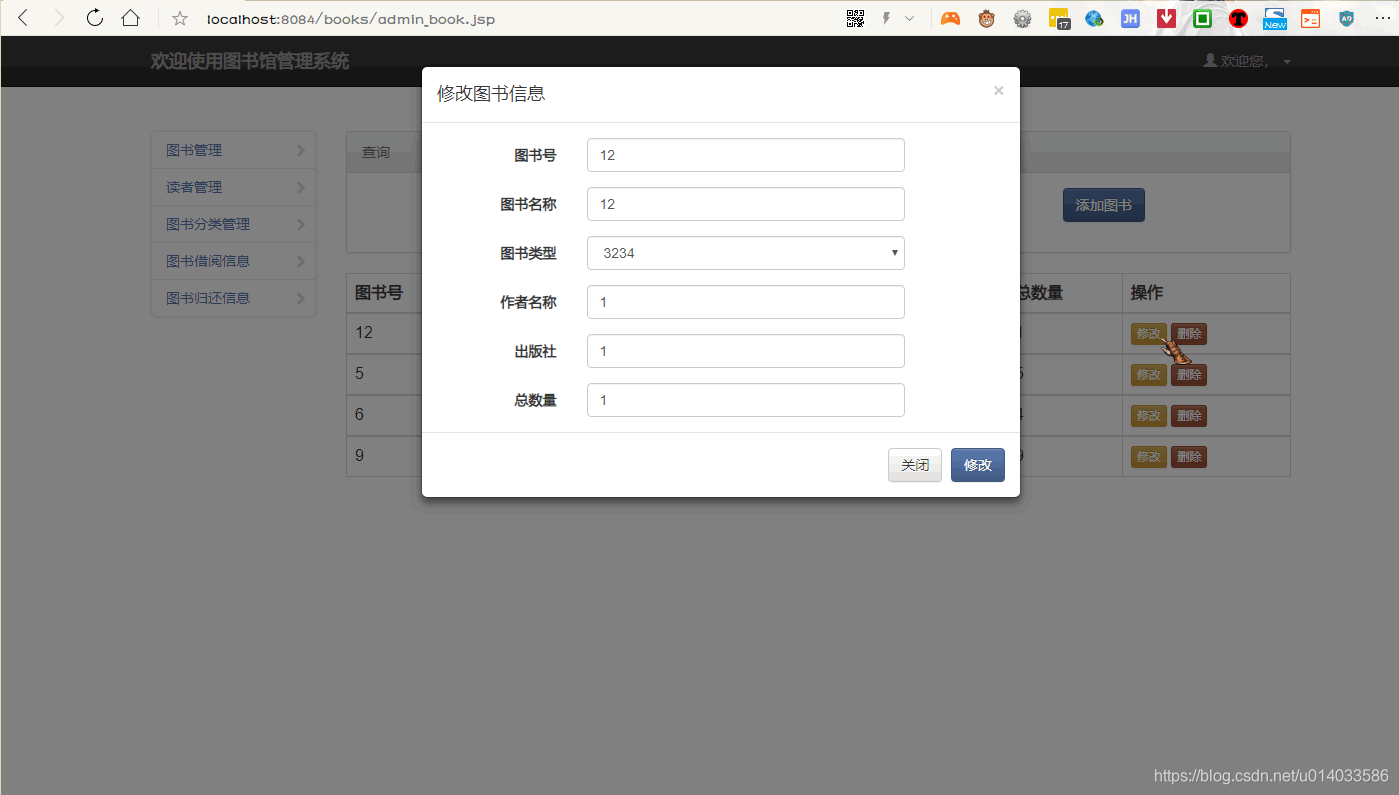Click the 图书号 table column header

pos(379,293)
